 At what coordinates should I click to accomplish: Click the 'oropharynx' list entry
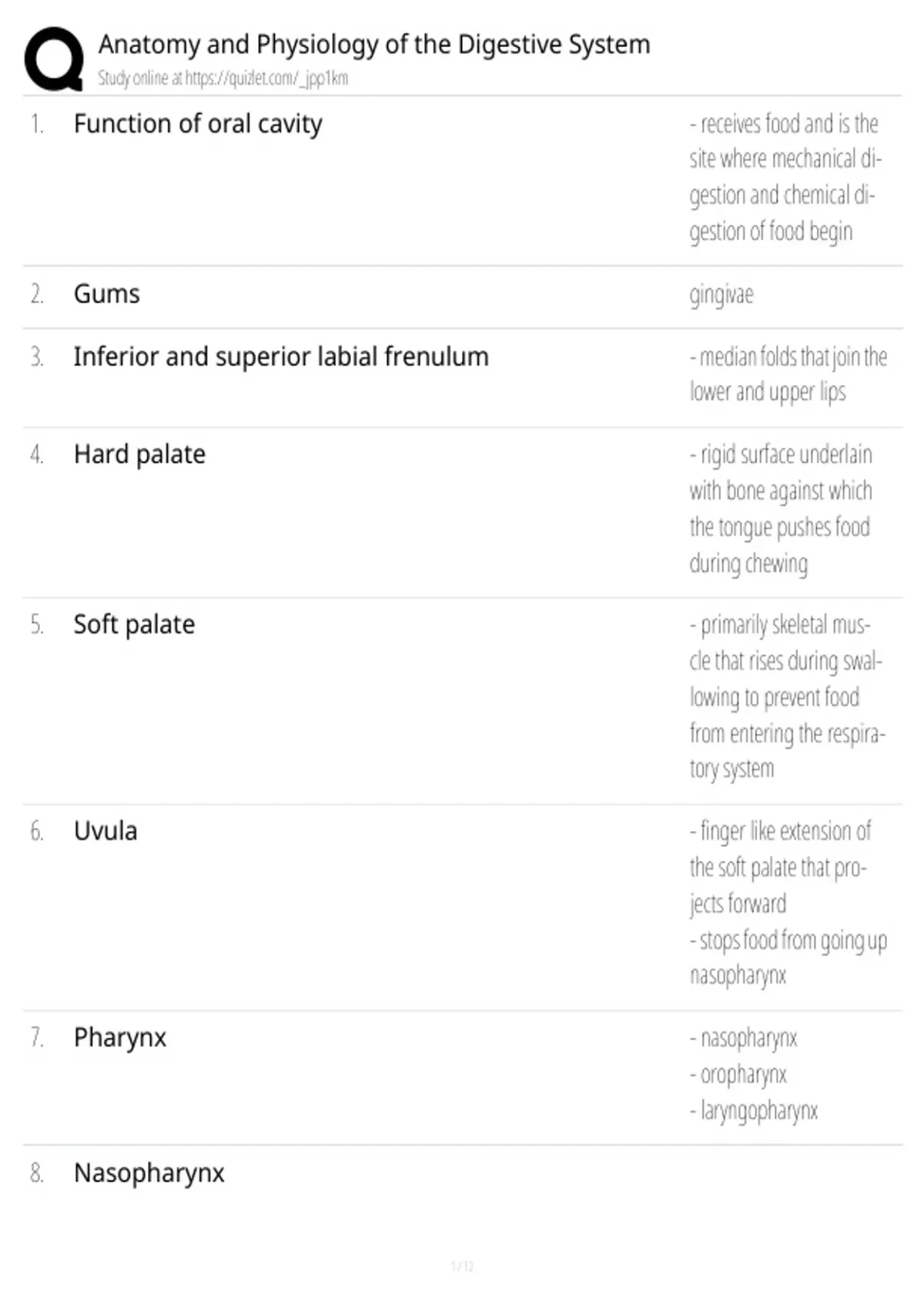(738, 1075)
